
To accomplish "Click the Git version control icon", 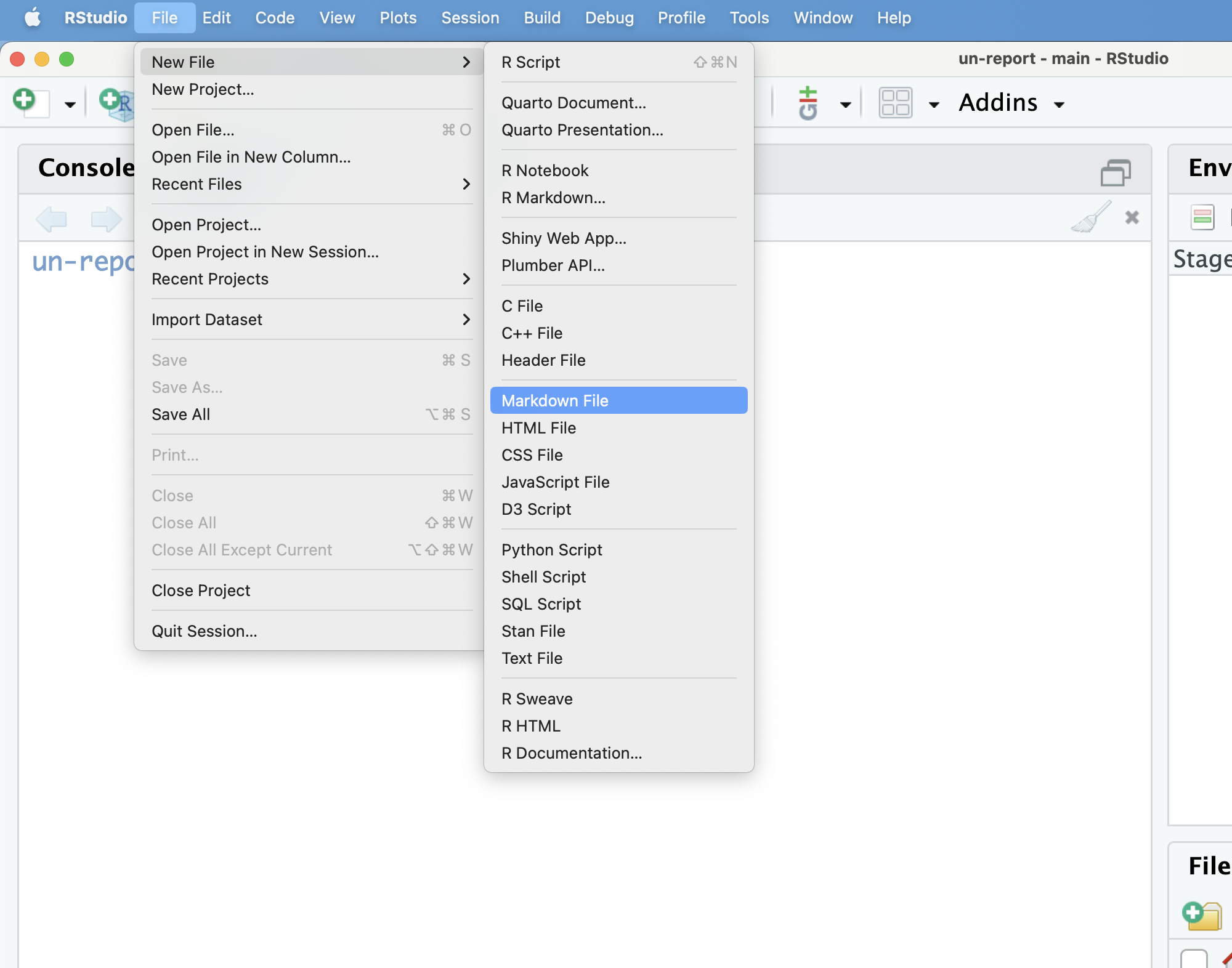I will (x=808, y=103).
